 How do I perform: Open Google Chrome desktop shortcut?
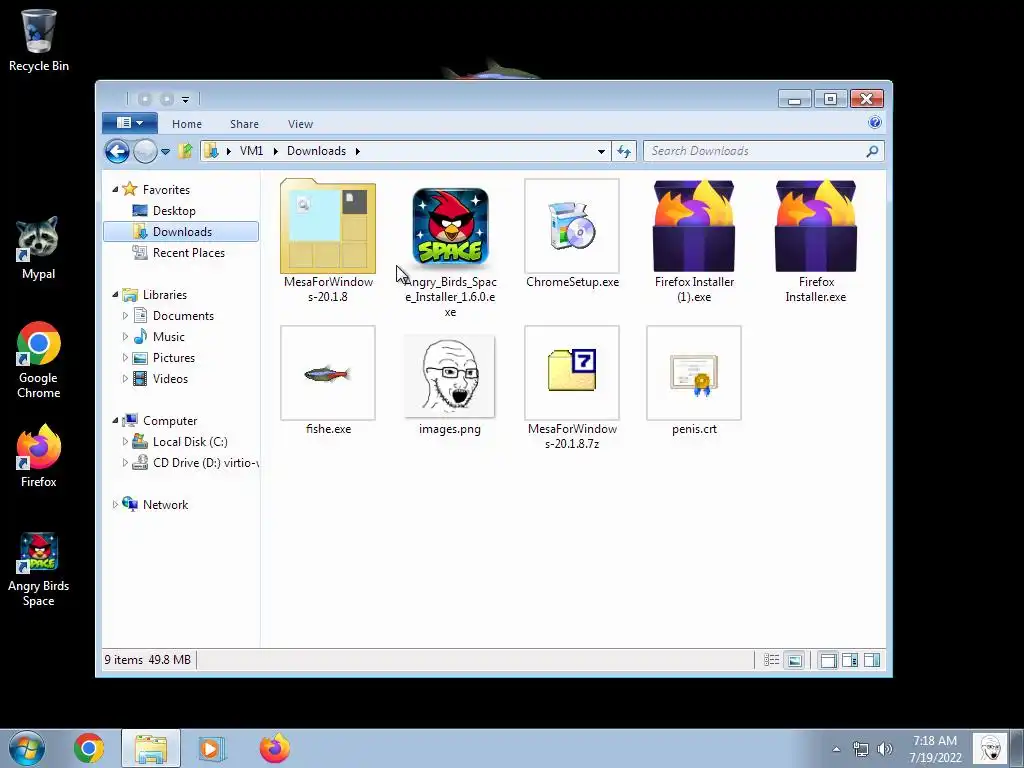pyautogui.click(x=39, y=360)
